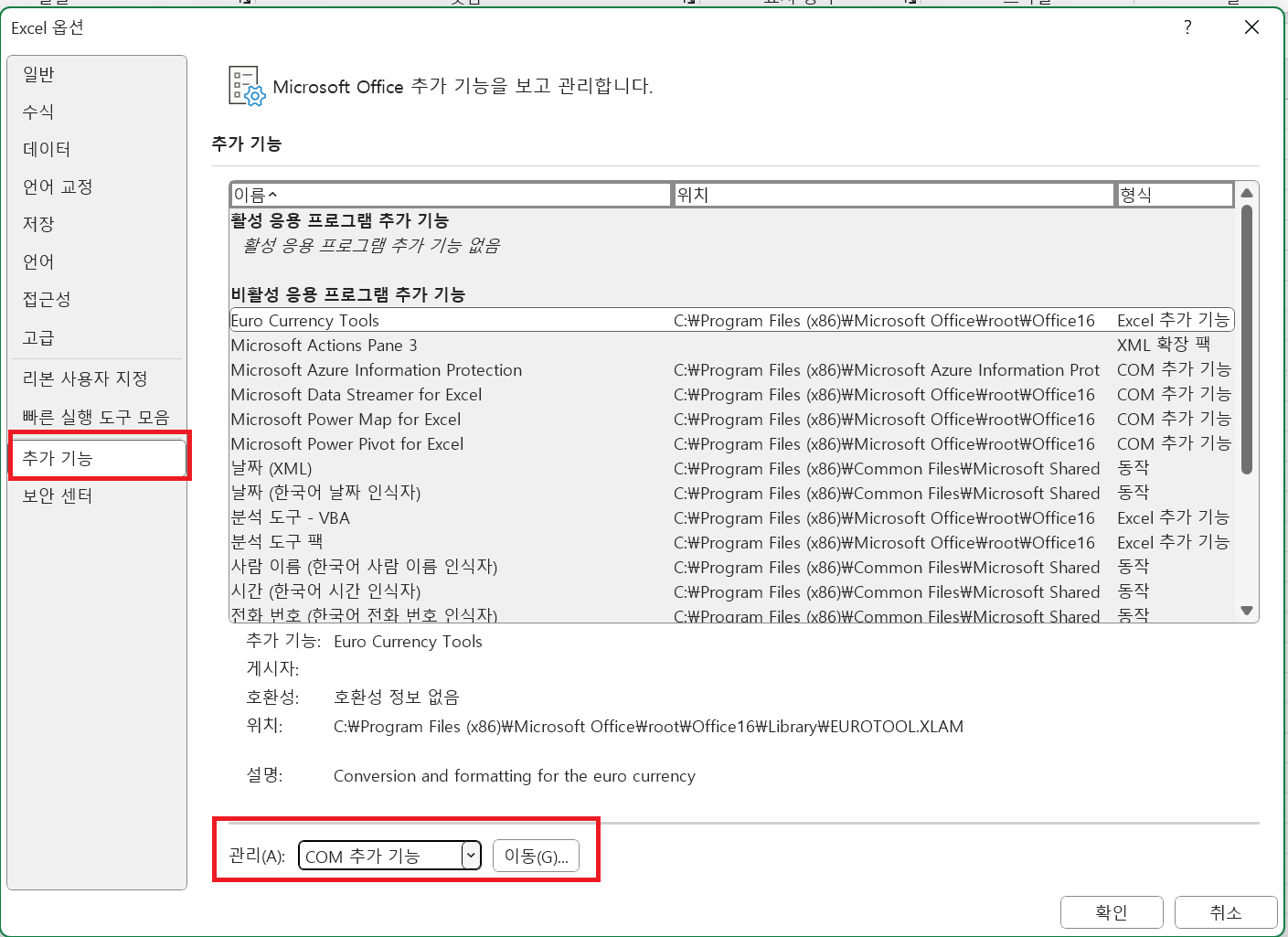The width and height of the screenshot is (1288, 937).
Task: Select Microsoft Power Map for Excel row
Action: pos(731,420)
